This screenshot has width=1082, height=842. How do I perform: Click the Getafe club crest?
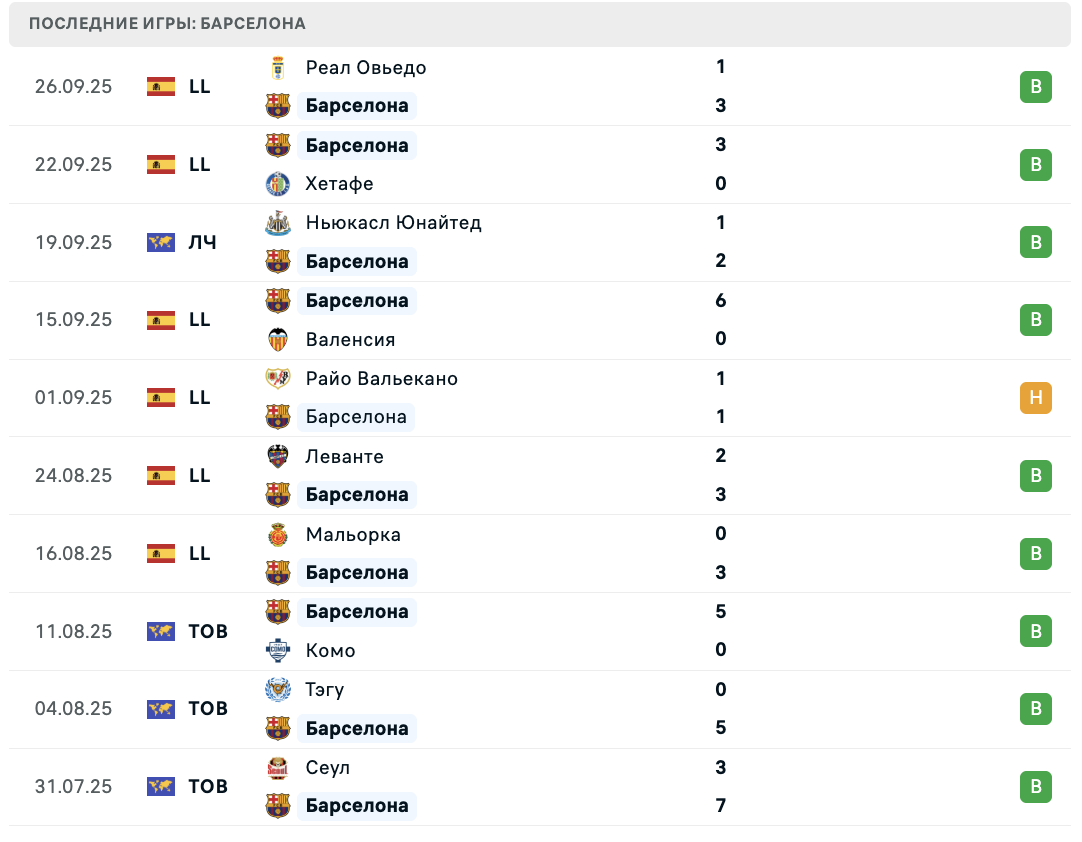tap(278, 184)
